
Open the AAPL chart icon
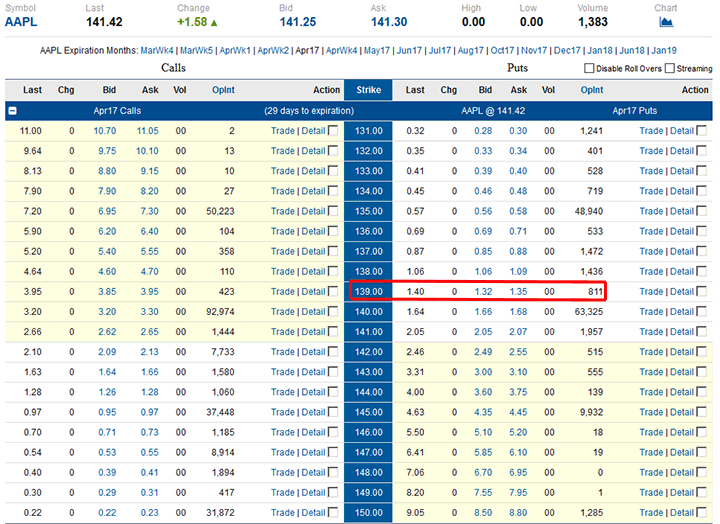point(666,22)
